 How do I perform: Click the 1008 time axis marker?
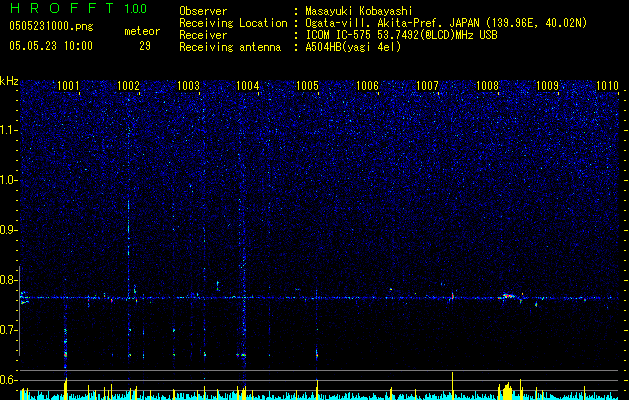tap(487, 85)
